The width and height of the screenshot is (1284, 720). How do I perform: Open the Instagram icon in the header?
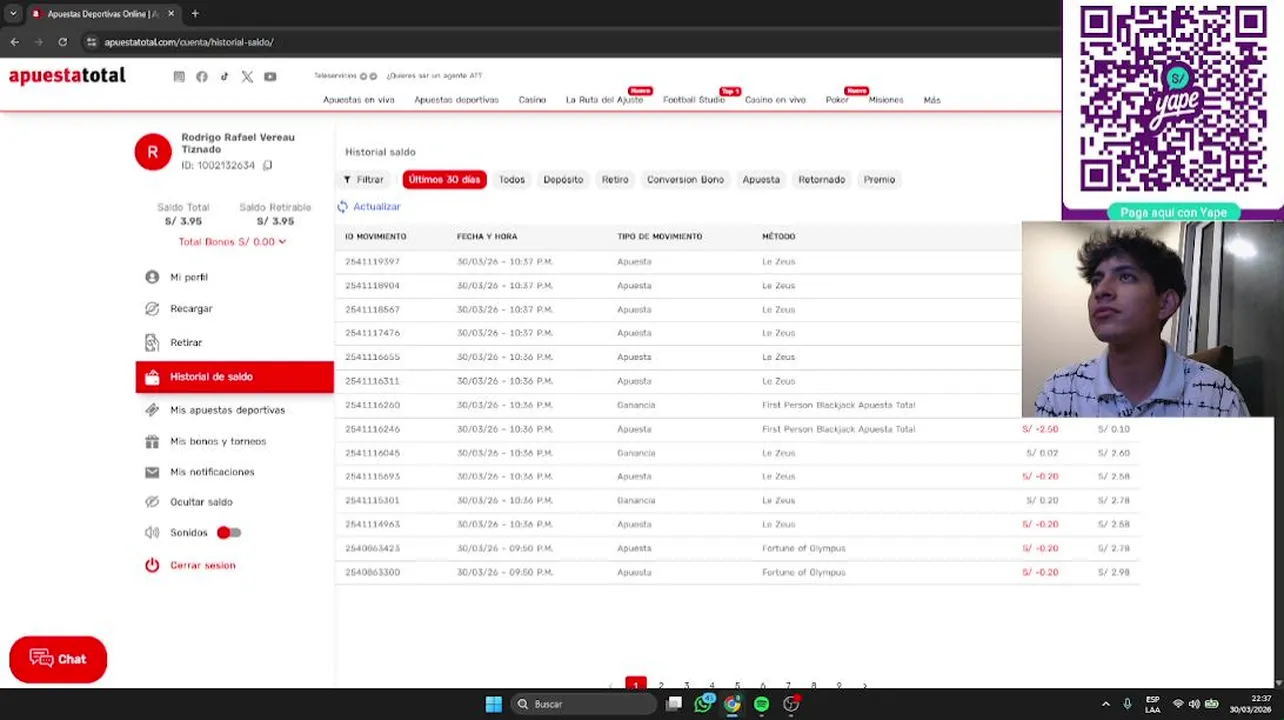179,77
